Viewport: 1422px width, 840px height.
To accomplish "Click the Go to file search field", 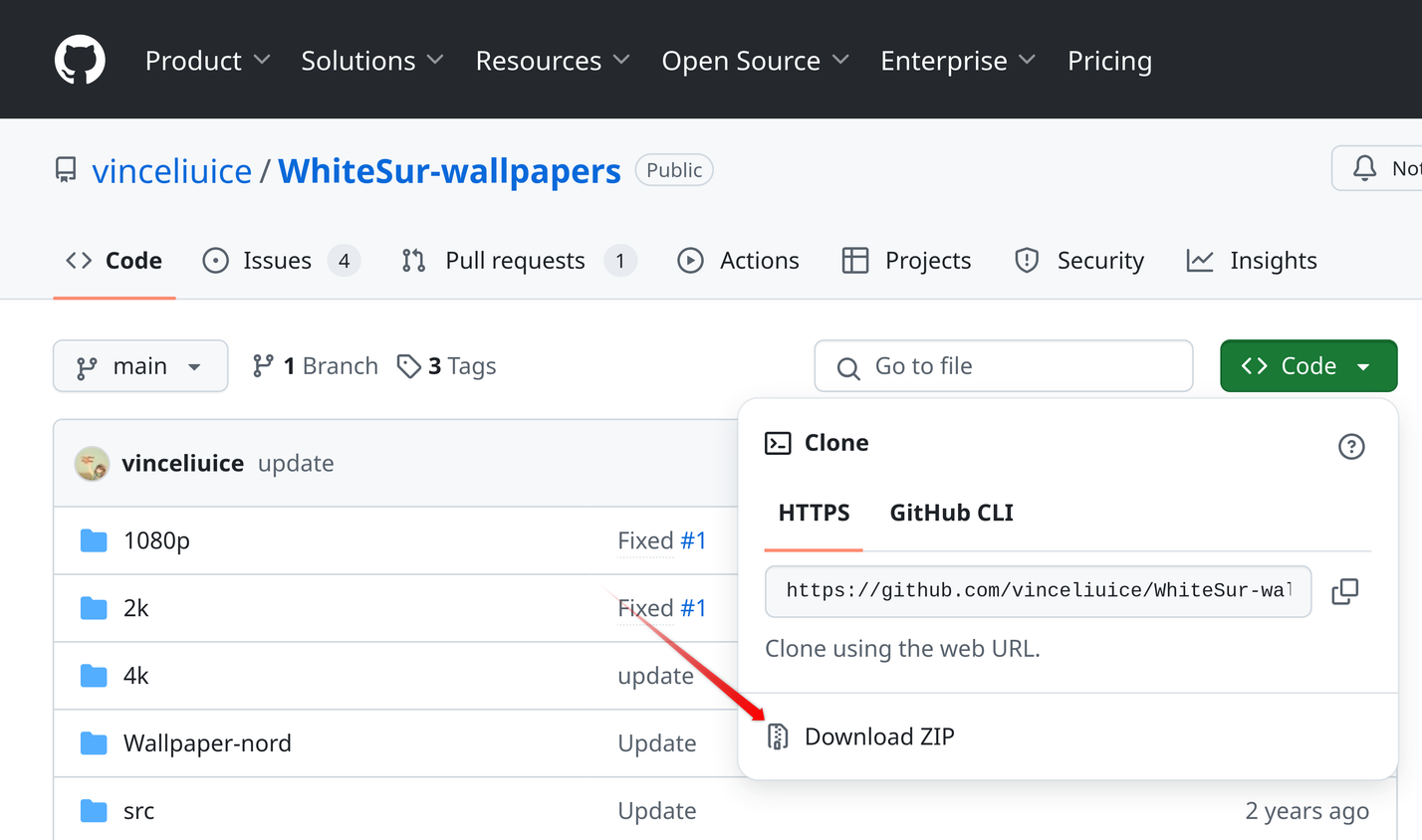I will tap(1004, 366).
